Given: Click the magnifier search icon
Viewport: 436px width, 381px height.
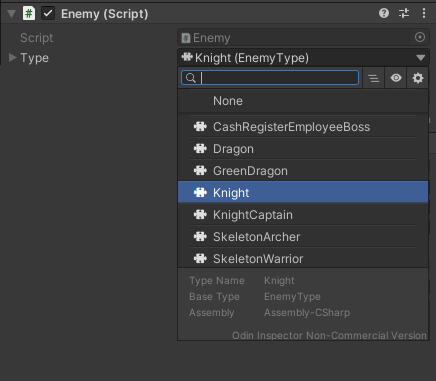Looking at the screenshot, I should click(x=191, y=78).
